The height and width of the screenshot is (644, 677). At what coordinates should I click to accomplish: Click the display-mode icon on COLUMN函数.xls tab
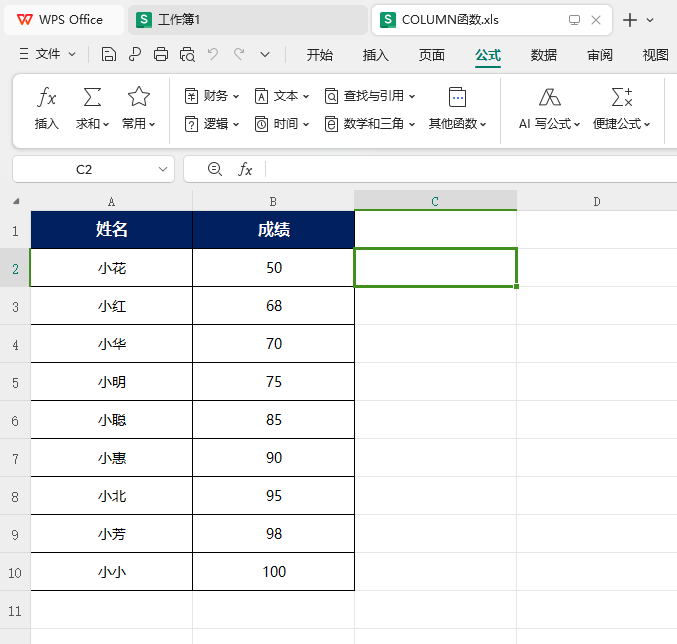tap(574, 20)
